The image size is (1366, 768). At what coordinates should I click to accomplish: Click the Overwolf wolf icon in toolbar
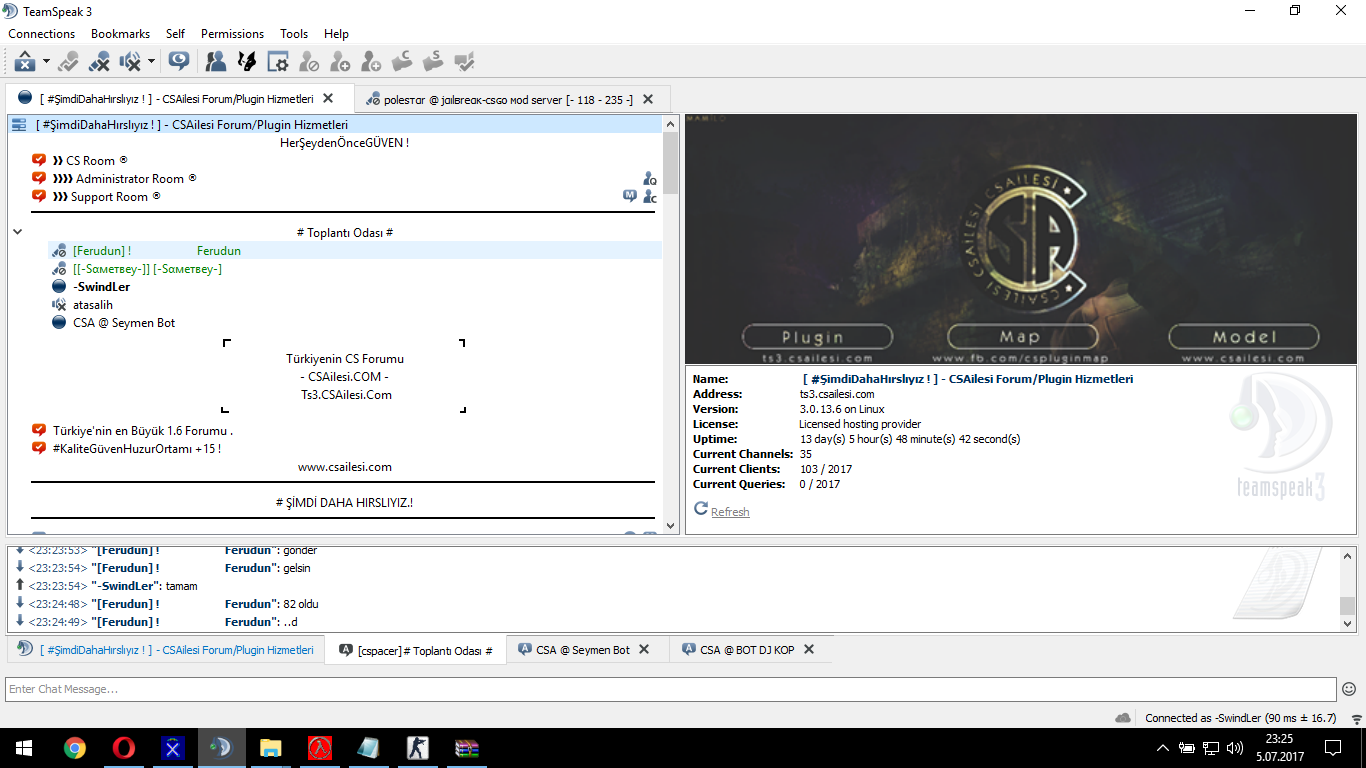(x=246, y=62)
